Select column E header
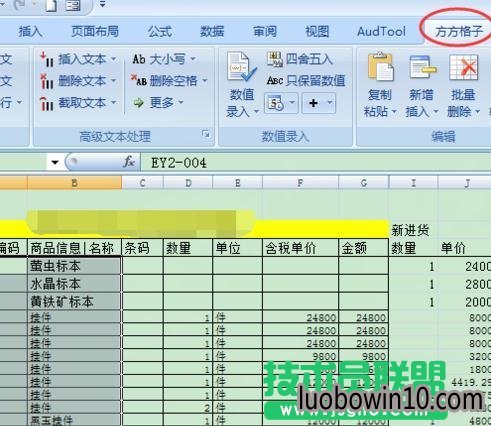 pos(238,183)
